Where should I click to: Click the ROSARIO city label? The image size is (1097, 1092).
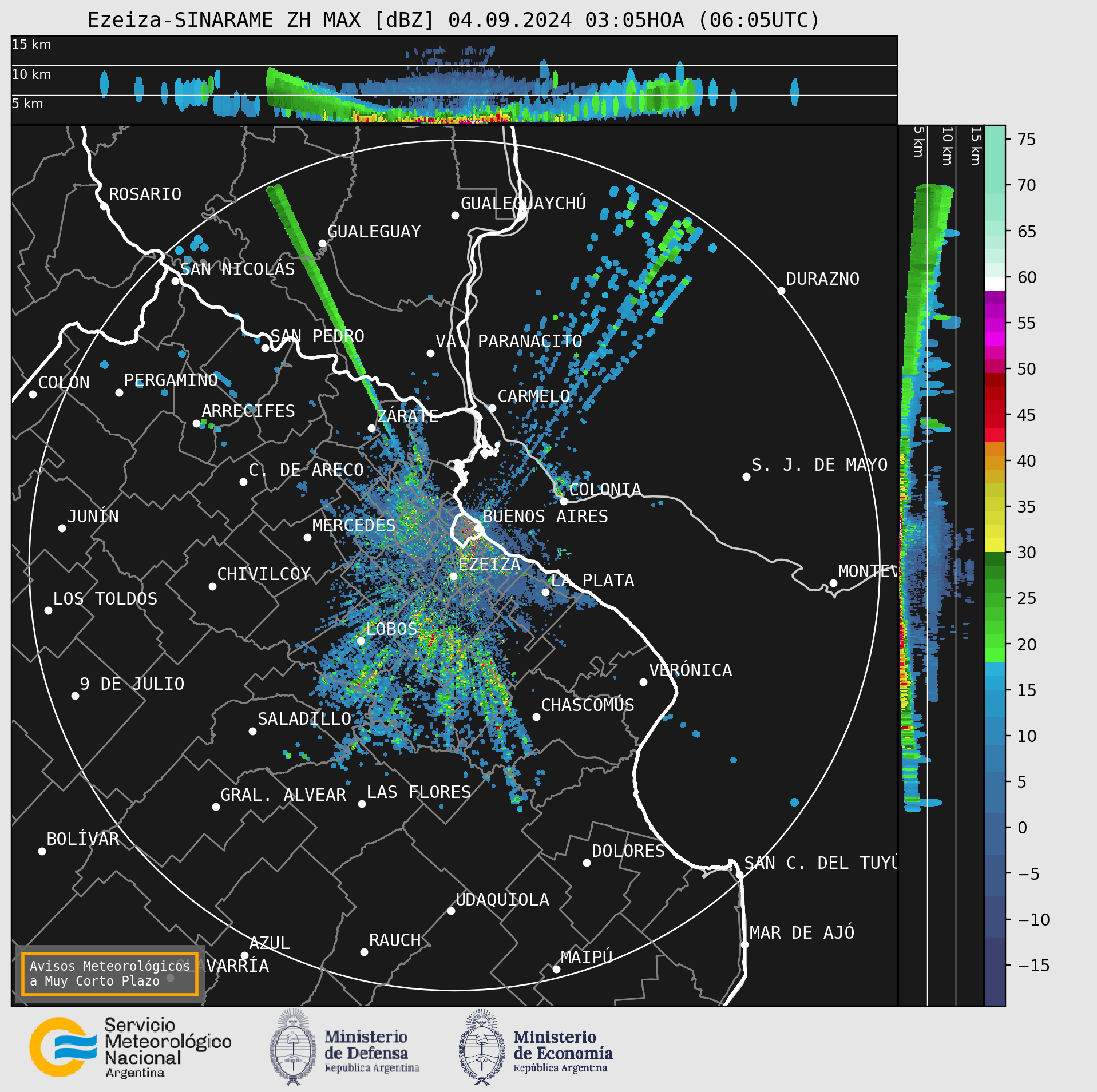pos(145,194)
